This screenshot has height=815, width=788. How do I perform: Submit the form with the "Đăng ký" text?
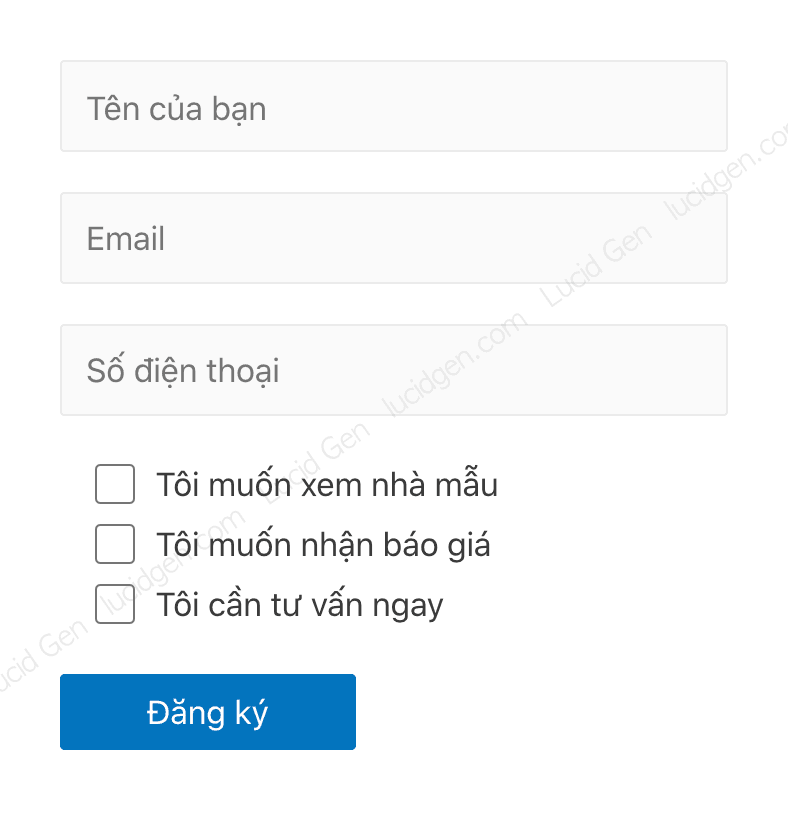click(x=207, y=713)
